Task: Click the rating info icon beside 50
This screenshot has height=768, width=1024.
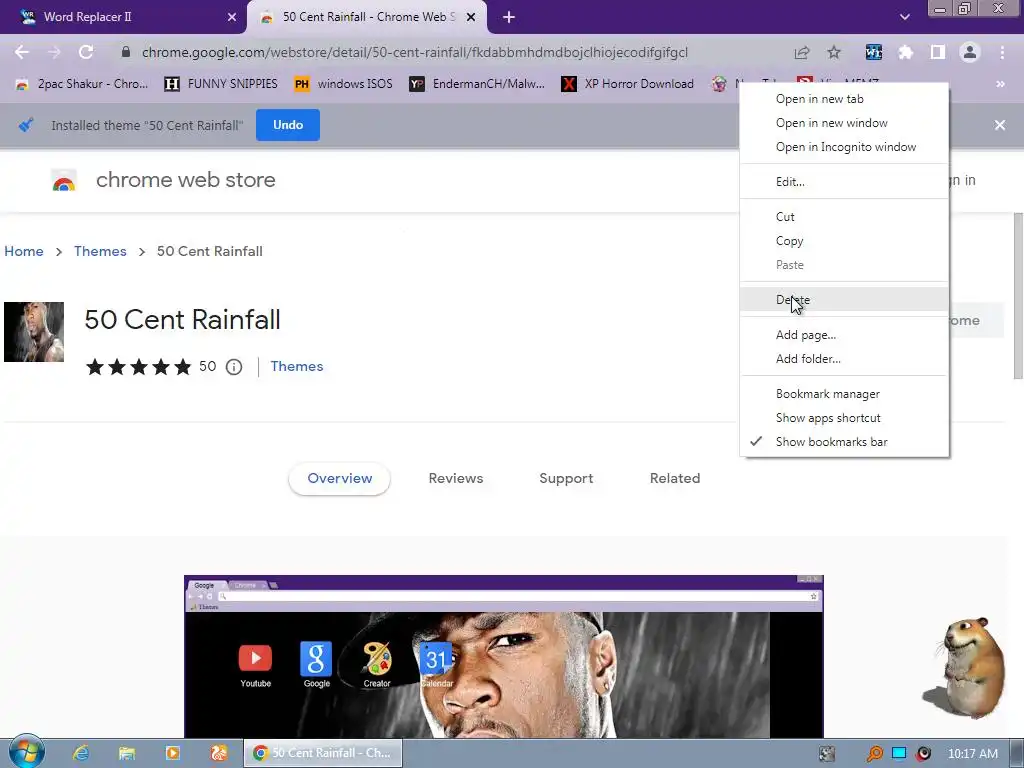Action: point(234,367)
